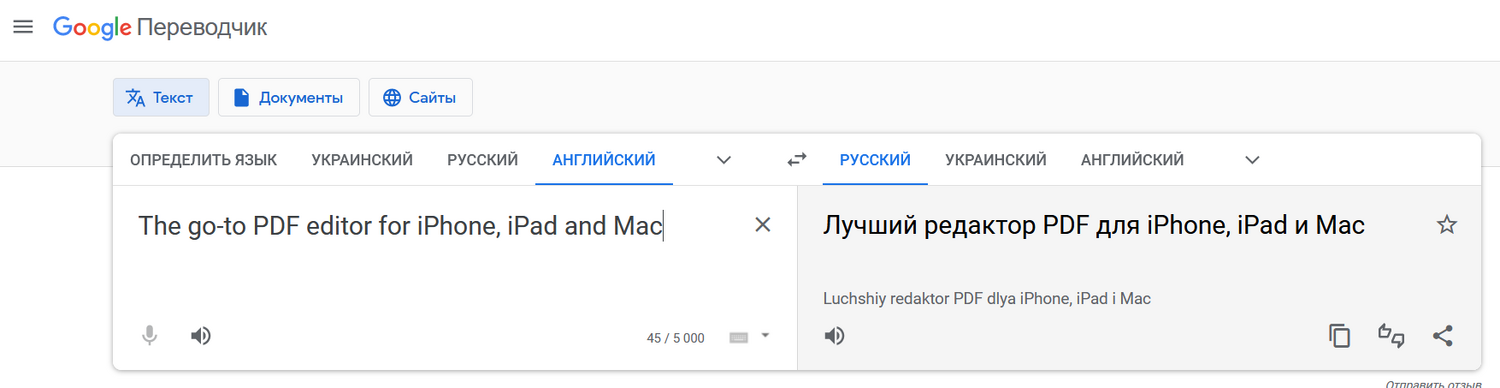Open the hamburger main menu
The width and height of the screenshot is (1500, 388).
23,27
